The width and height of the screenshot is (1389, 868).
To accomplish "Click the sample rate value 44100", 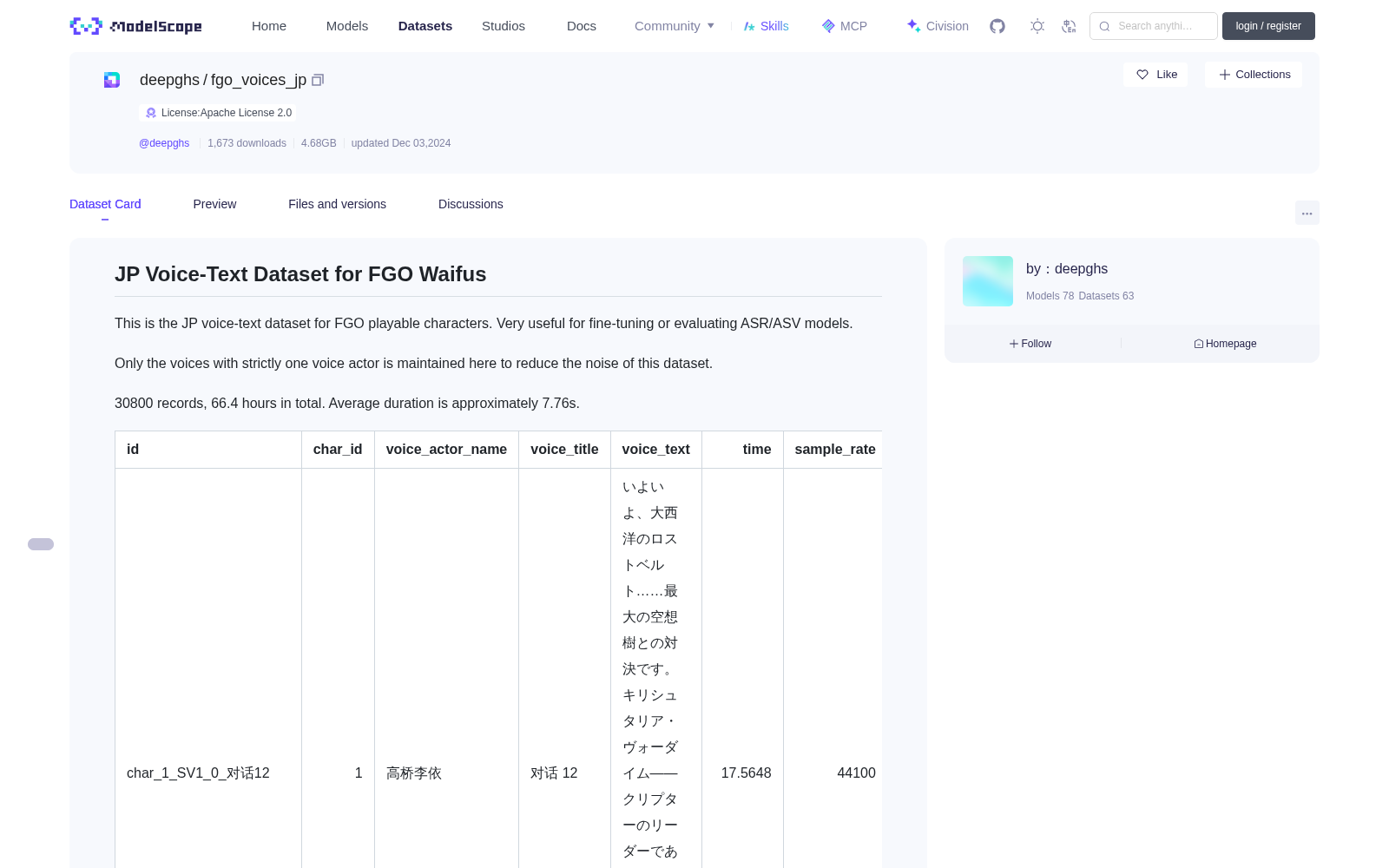I will [856, 773].
